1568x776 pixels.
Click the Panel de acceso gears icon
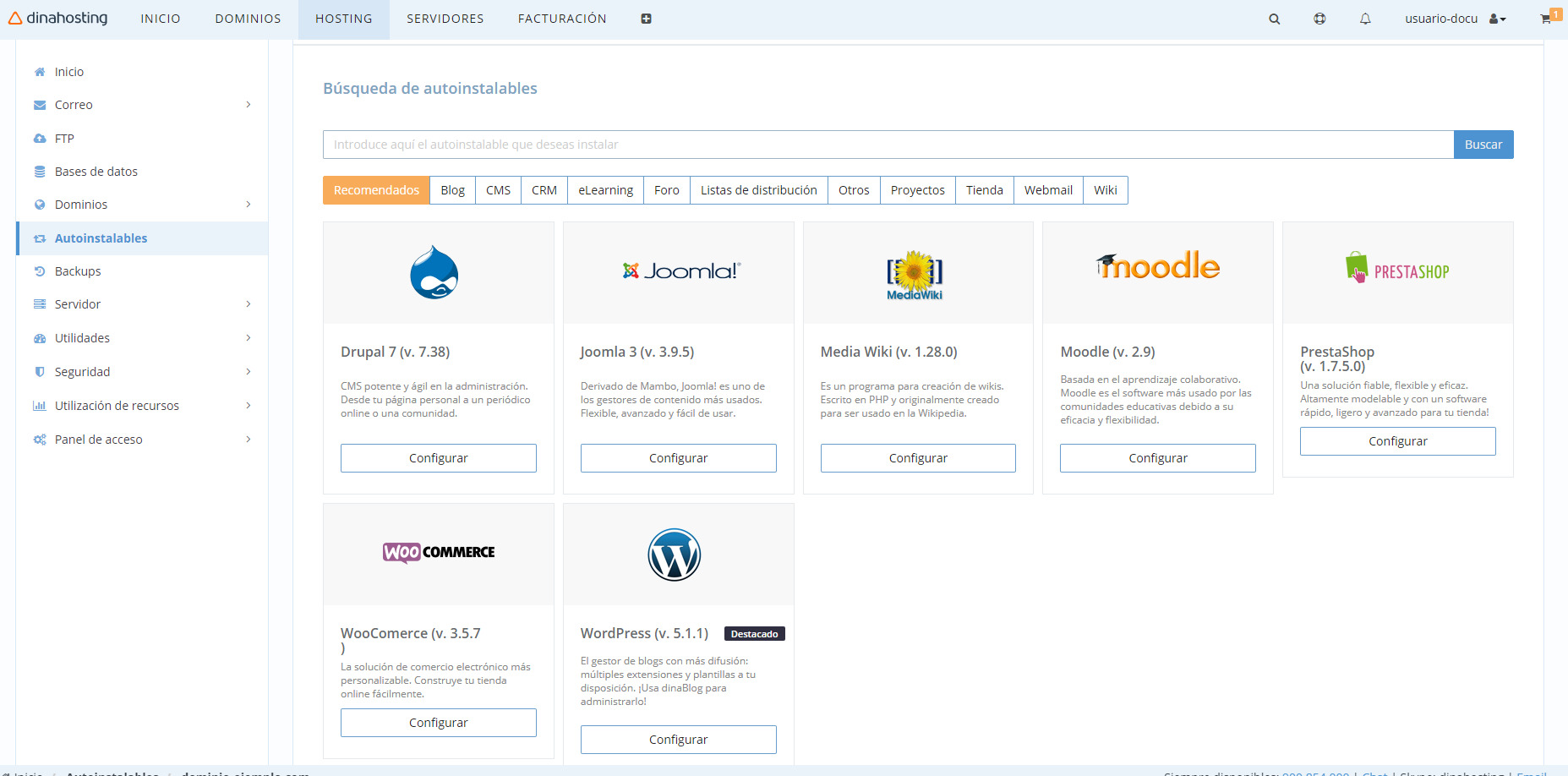tap(40, 440)
